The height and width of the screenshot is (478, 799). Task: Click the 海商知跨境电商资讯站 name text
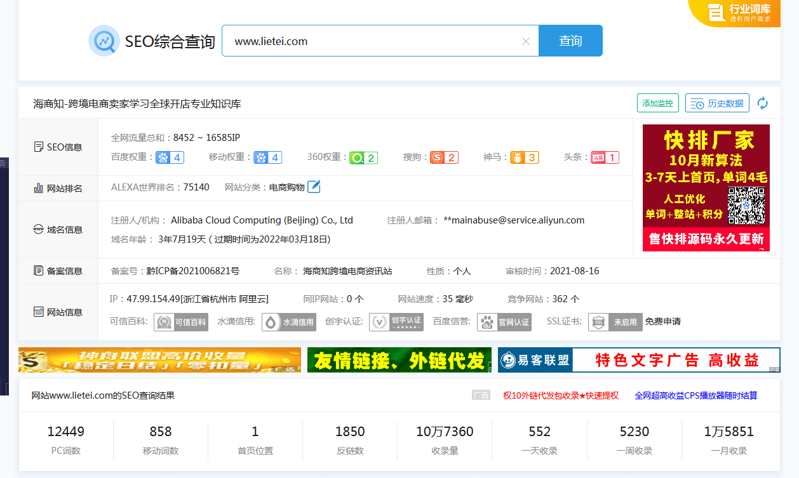[x=348, y=271]
